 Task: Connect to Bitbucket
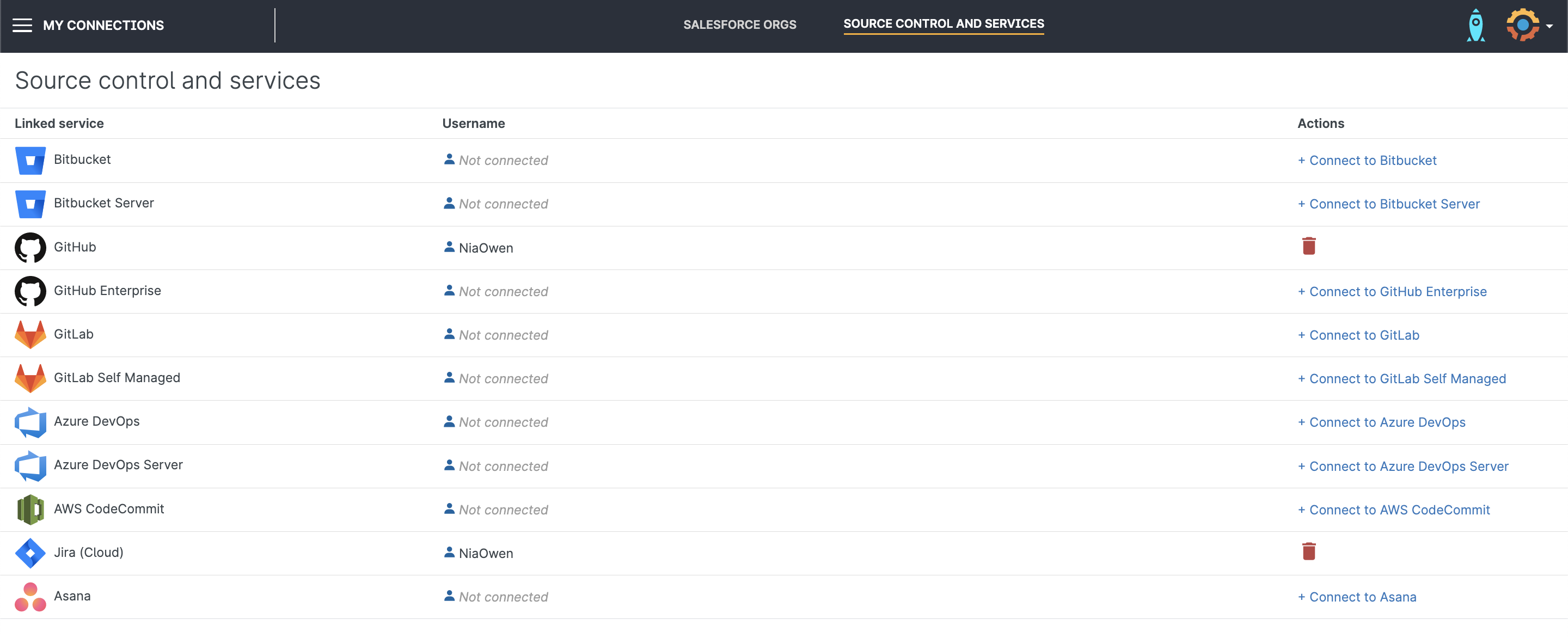1367,160
